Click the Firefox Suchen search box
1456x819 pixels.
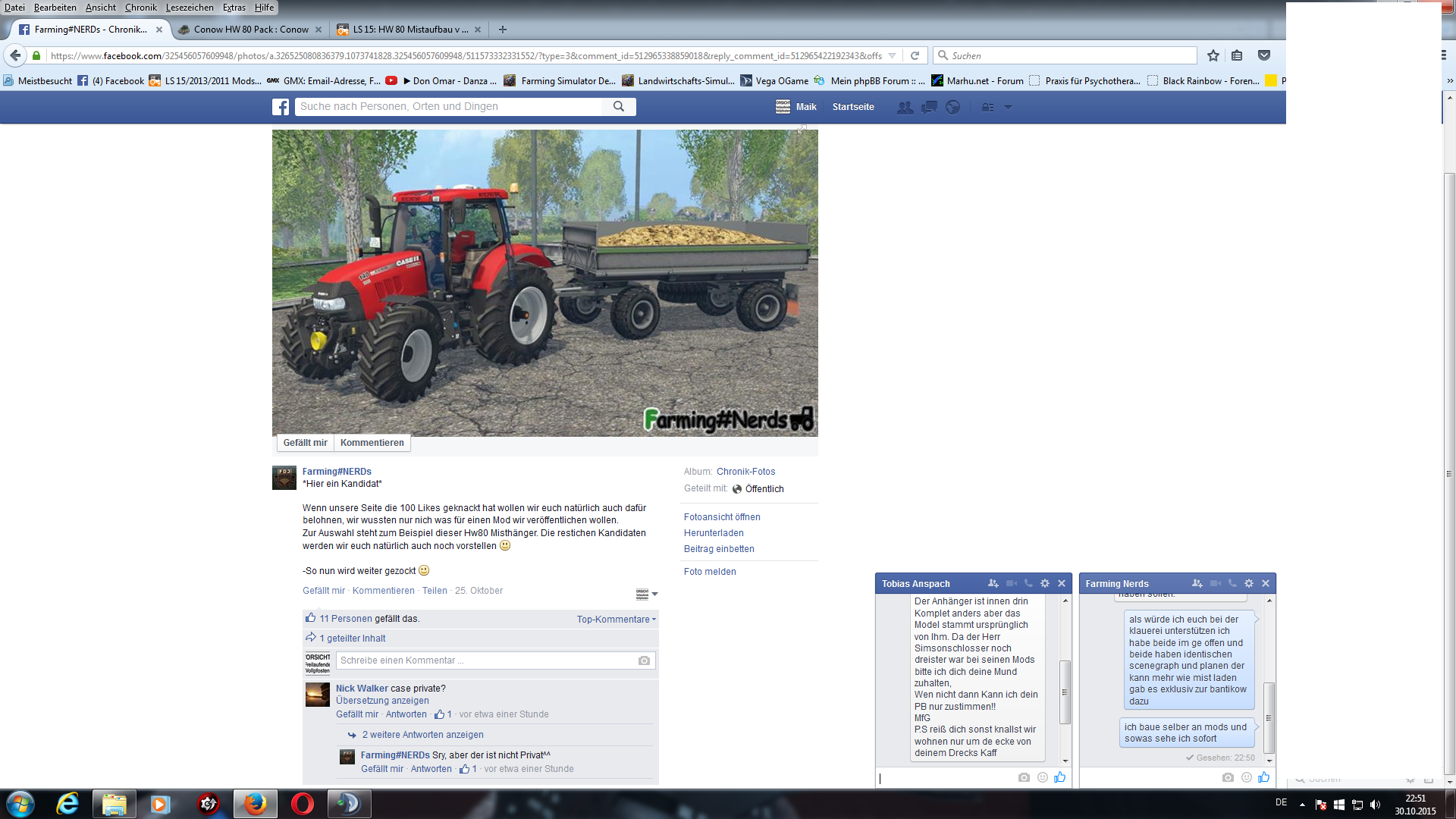click(1065, 55)
